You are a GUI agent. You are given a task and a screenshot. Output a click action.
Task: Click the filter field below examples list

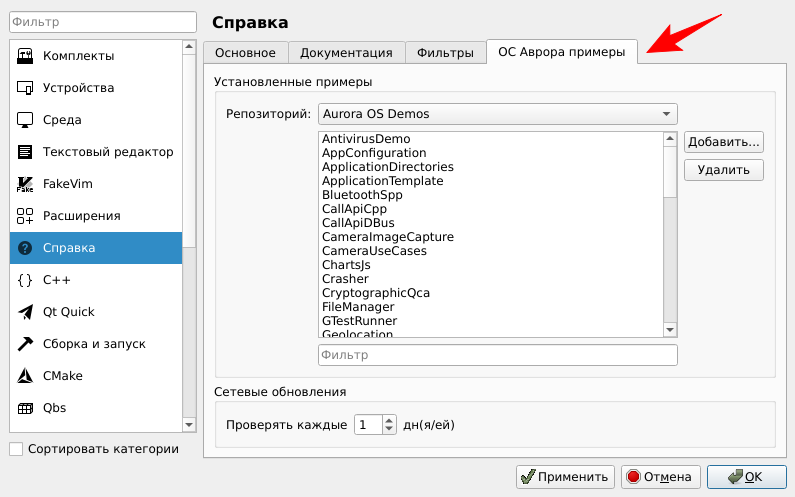pos(497,355)
